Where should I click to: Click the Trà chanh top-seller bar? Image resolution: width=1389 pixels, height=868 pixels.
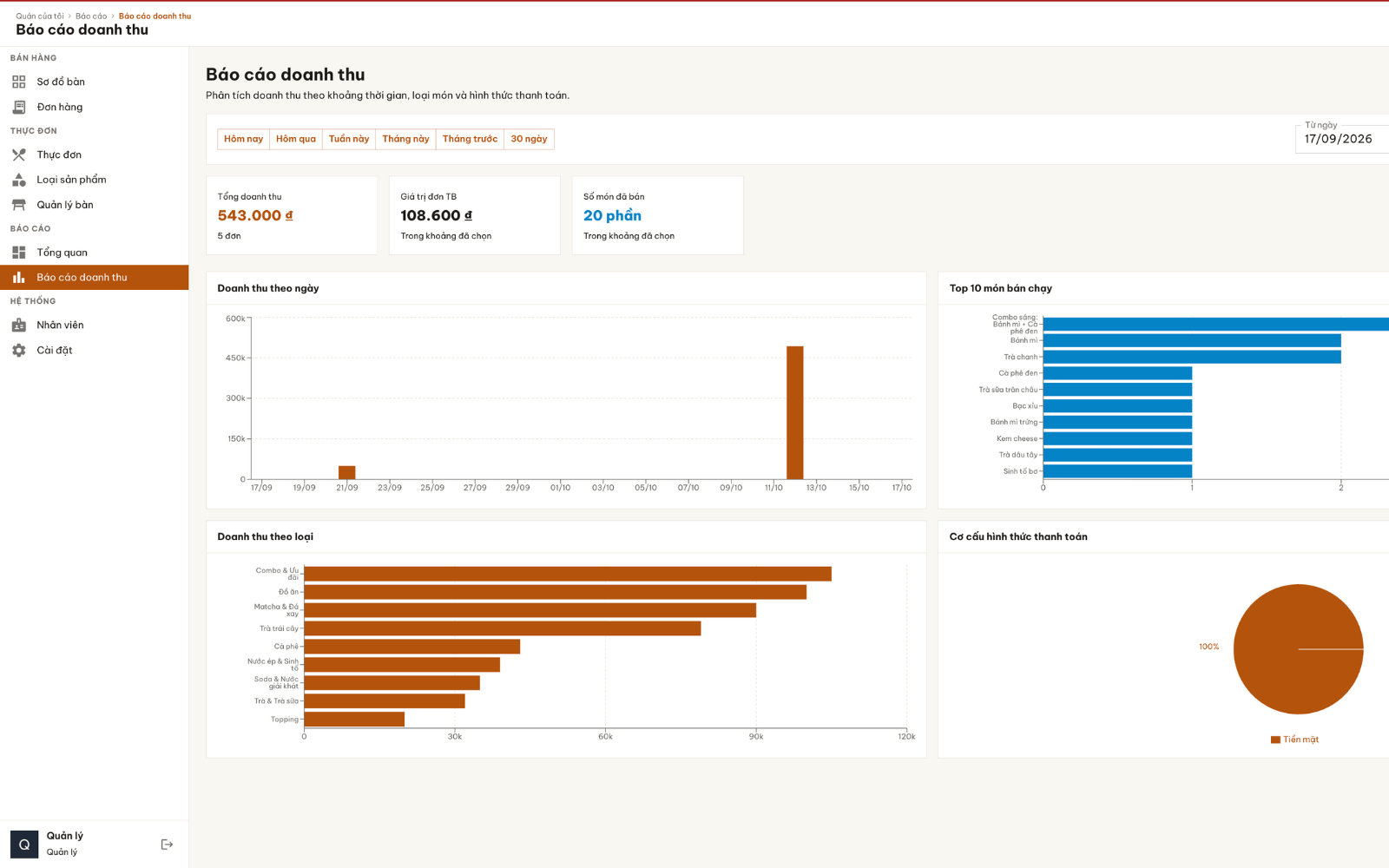1192,357
